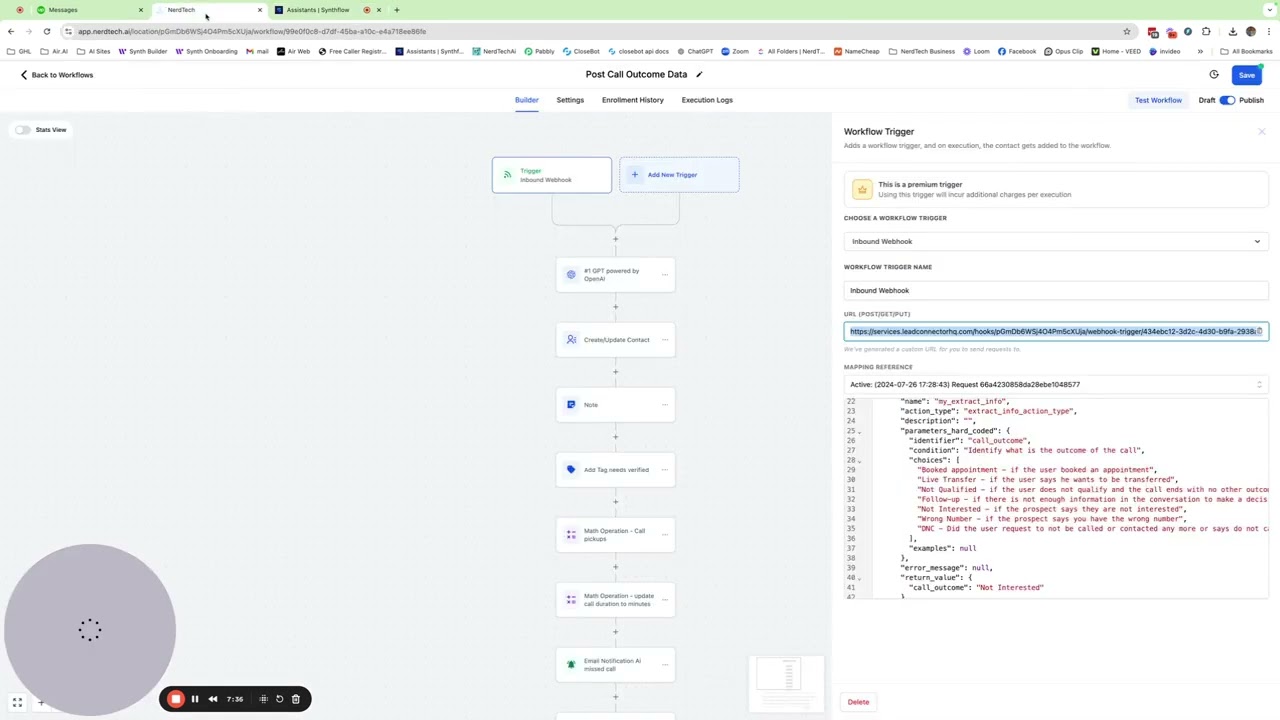Close the Workflow Trigger panel
Screen dimensions: 1280x720
click(1261, 132)
